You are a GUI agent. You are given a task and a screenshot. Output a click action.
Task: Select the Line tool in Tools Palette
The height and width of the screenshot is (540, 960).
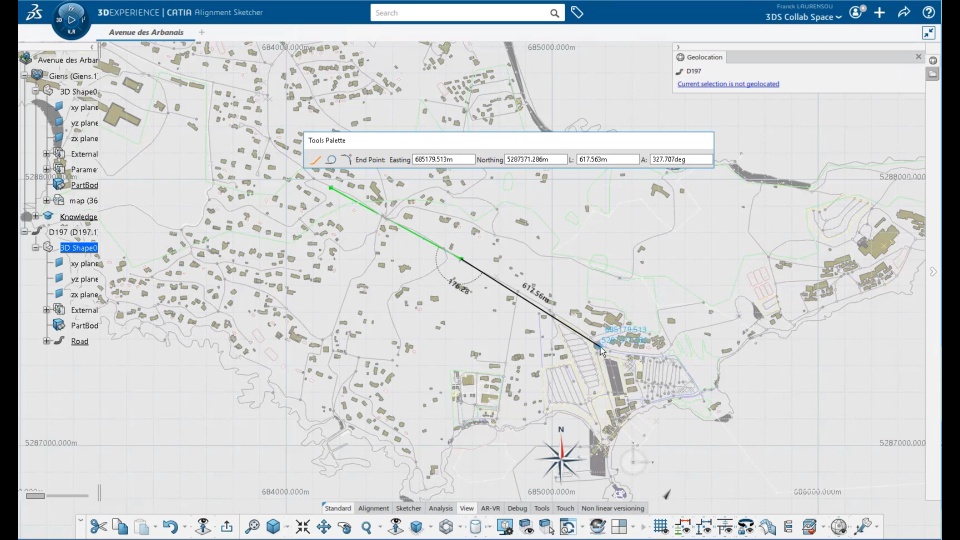(316, 159)
